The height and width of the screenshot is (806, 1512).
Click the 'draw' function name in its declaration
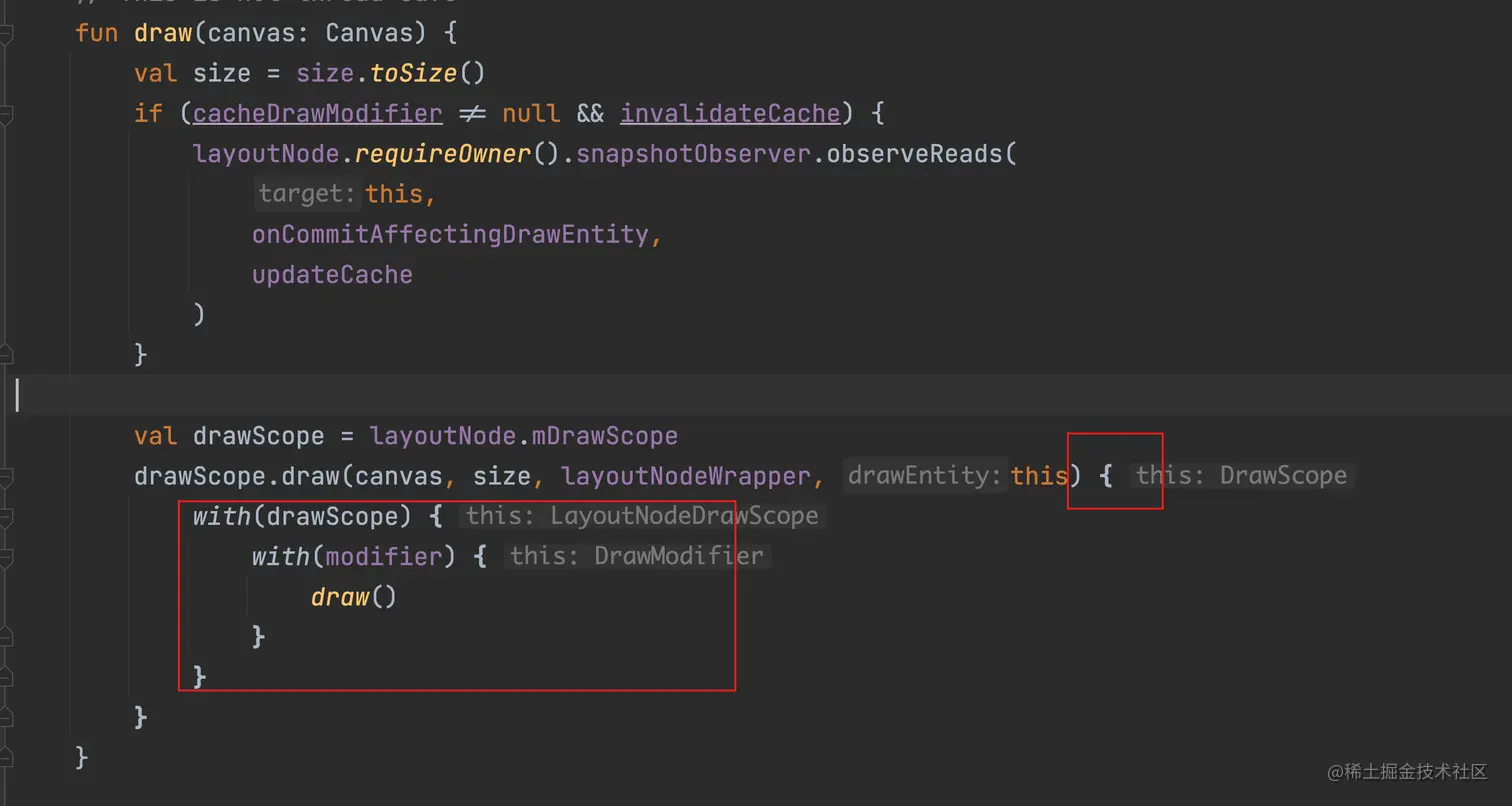(162, 33)
